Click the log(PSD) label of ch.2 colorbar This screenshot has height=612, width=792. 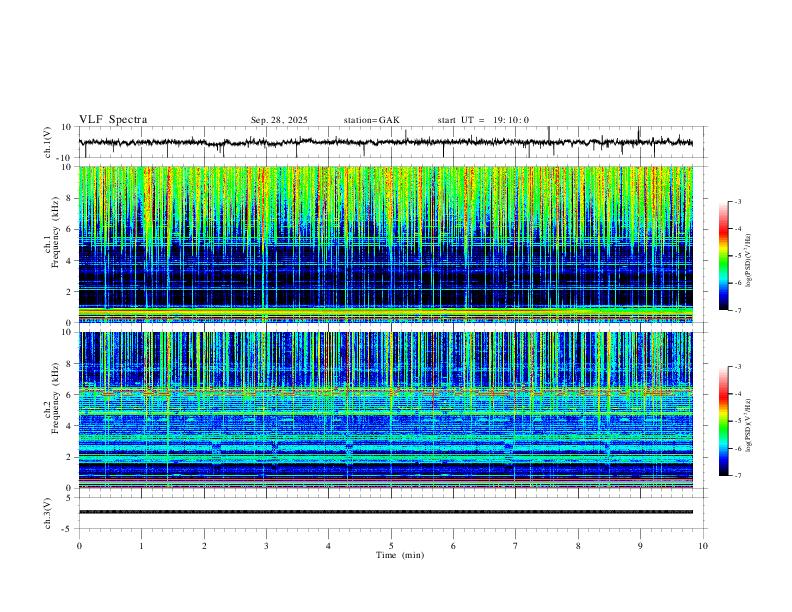coord(748,425)
